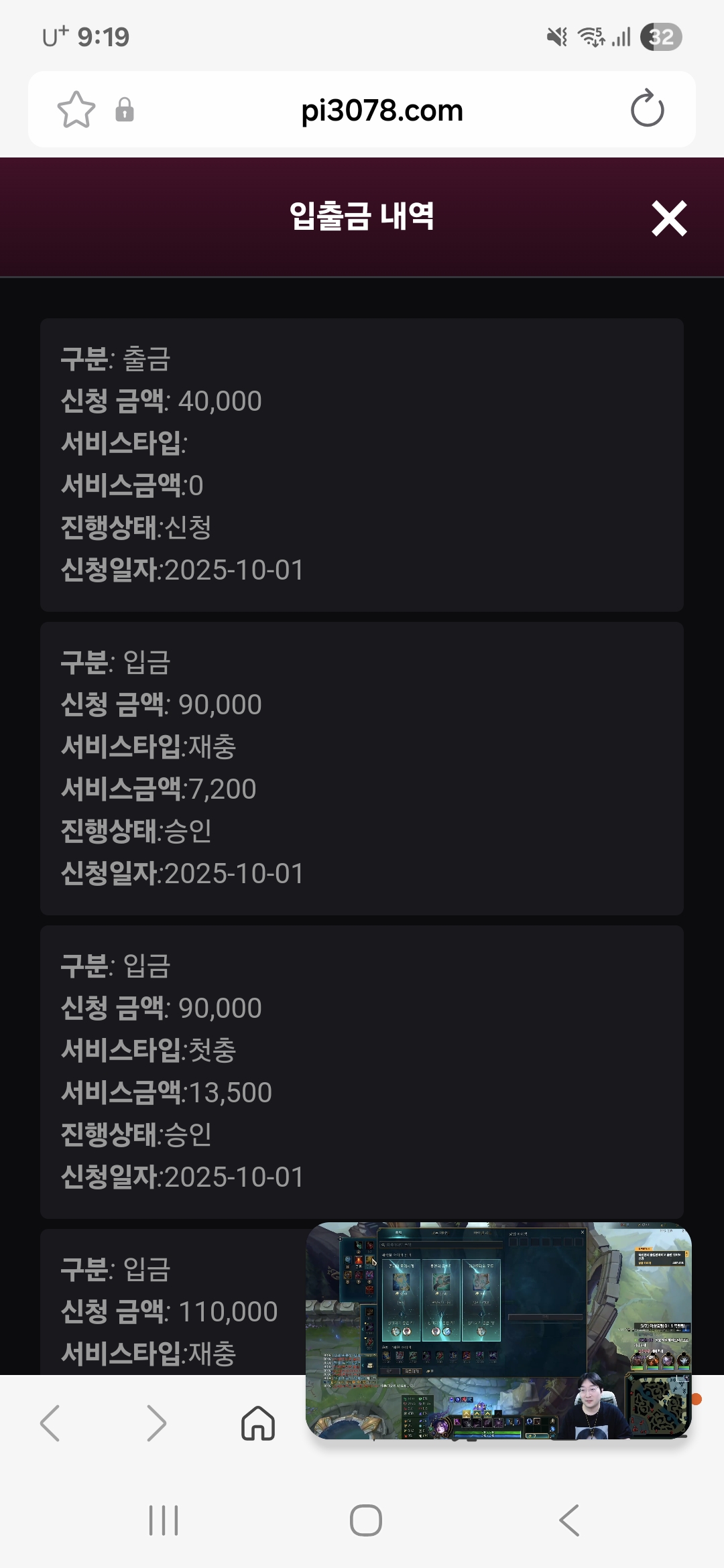
Task: Open Android recent apps button
Action: pyautogui.click(x=164, y=1520)
